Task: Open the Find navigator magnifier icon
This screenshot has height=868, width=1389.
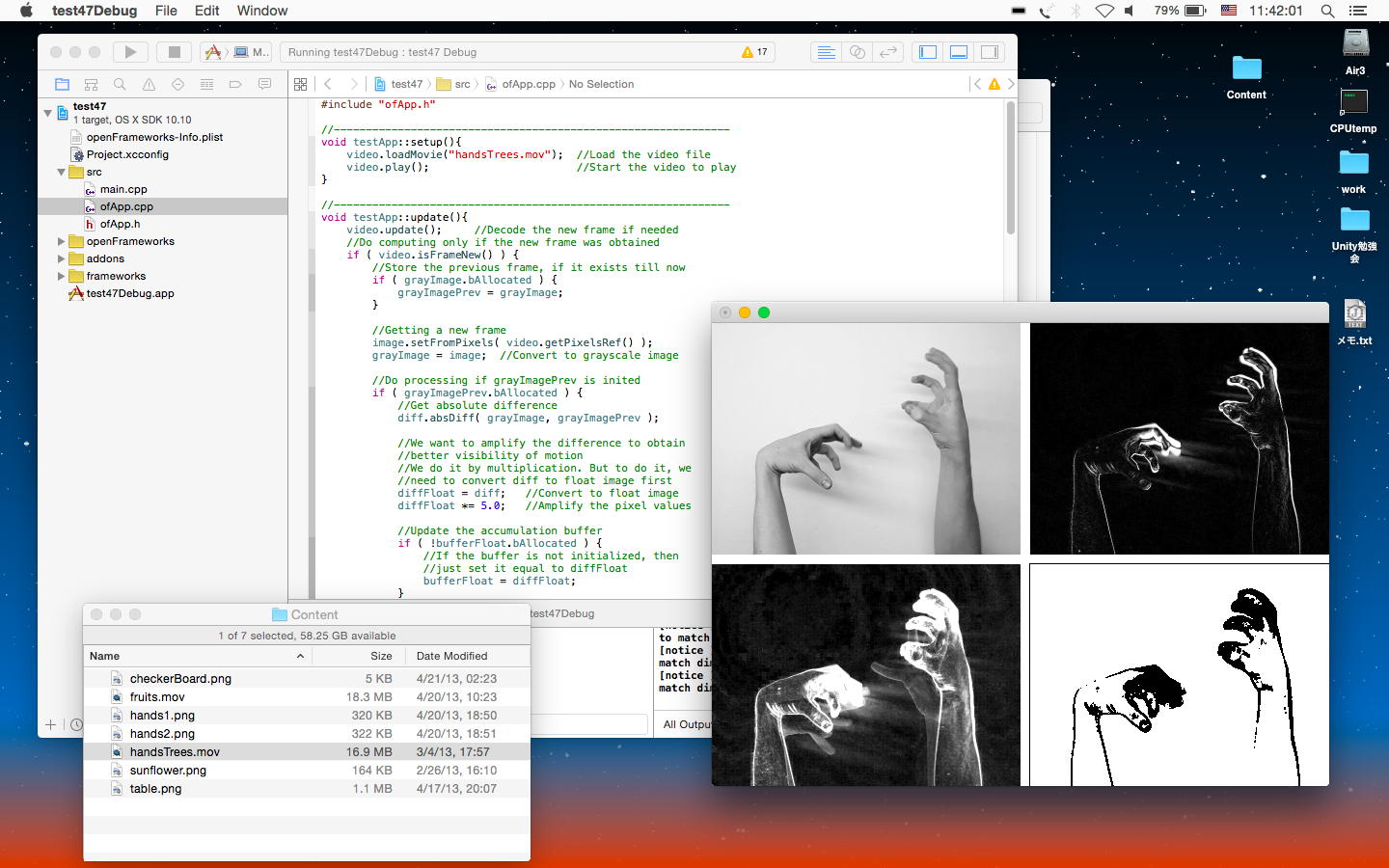Action: [120, 85]
